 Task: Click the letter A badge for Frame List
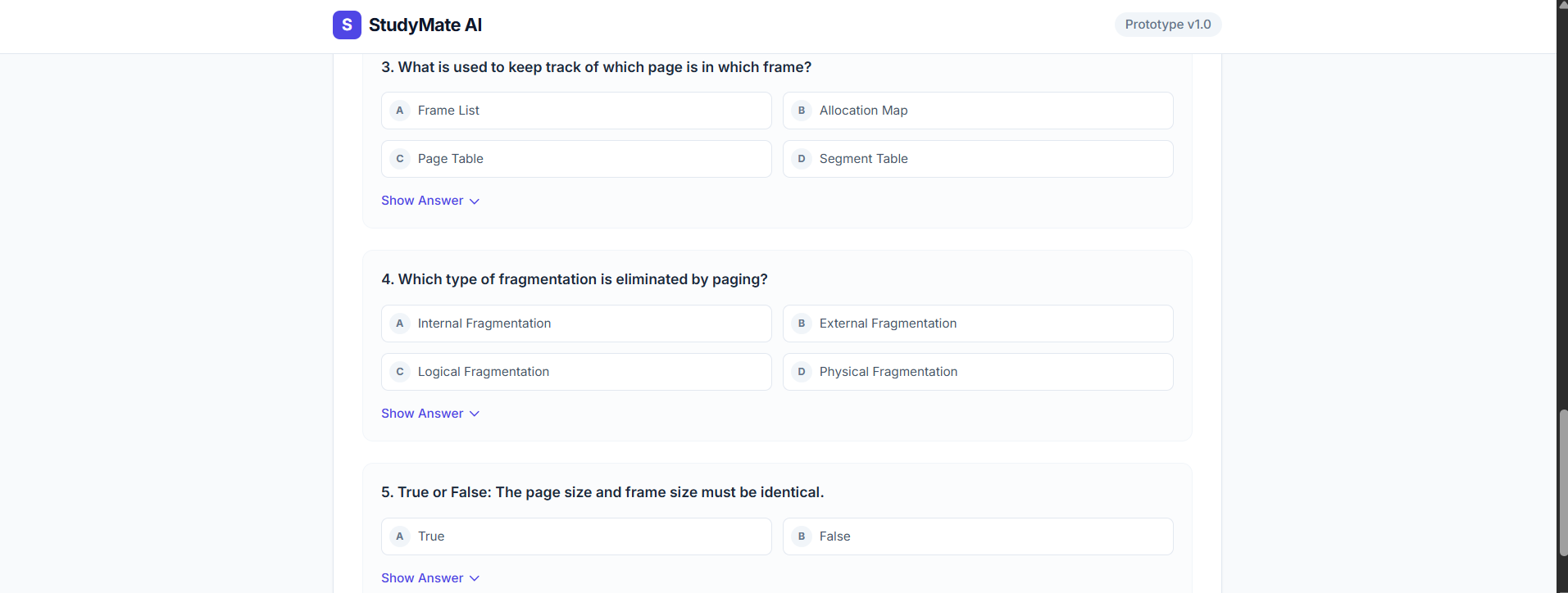(x=400, y=111)
